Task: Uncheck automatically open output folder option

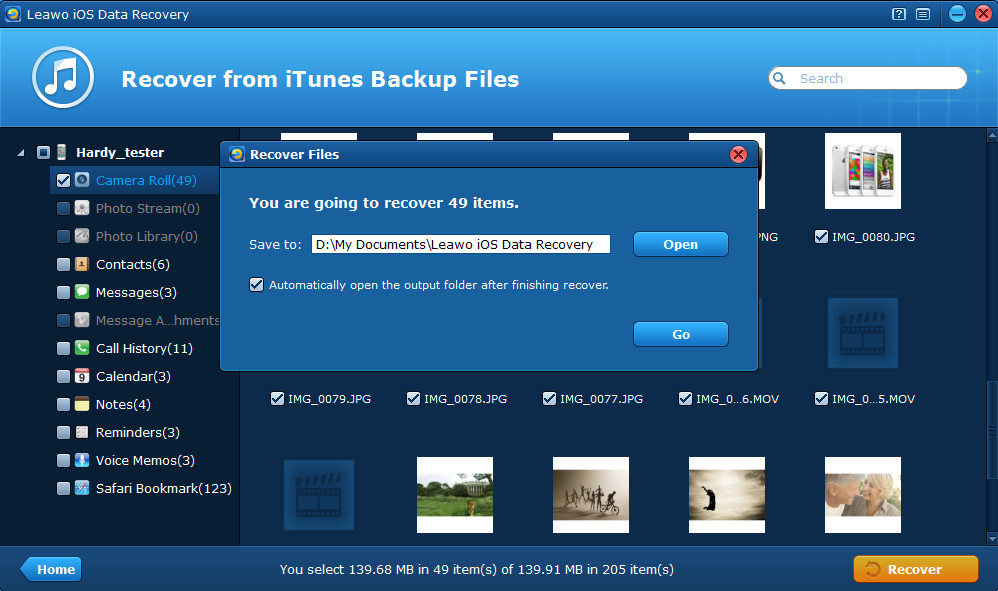Action: 257,284
